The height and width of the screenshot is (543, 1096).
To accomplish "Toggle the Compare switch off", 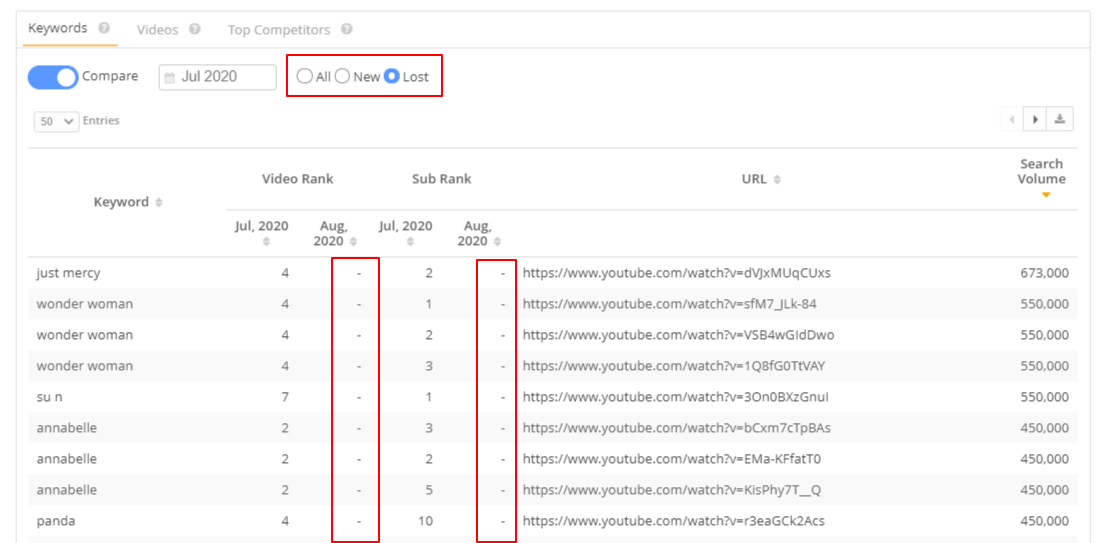I will click(53, 77).
